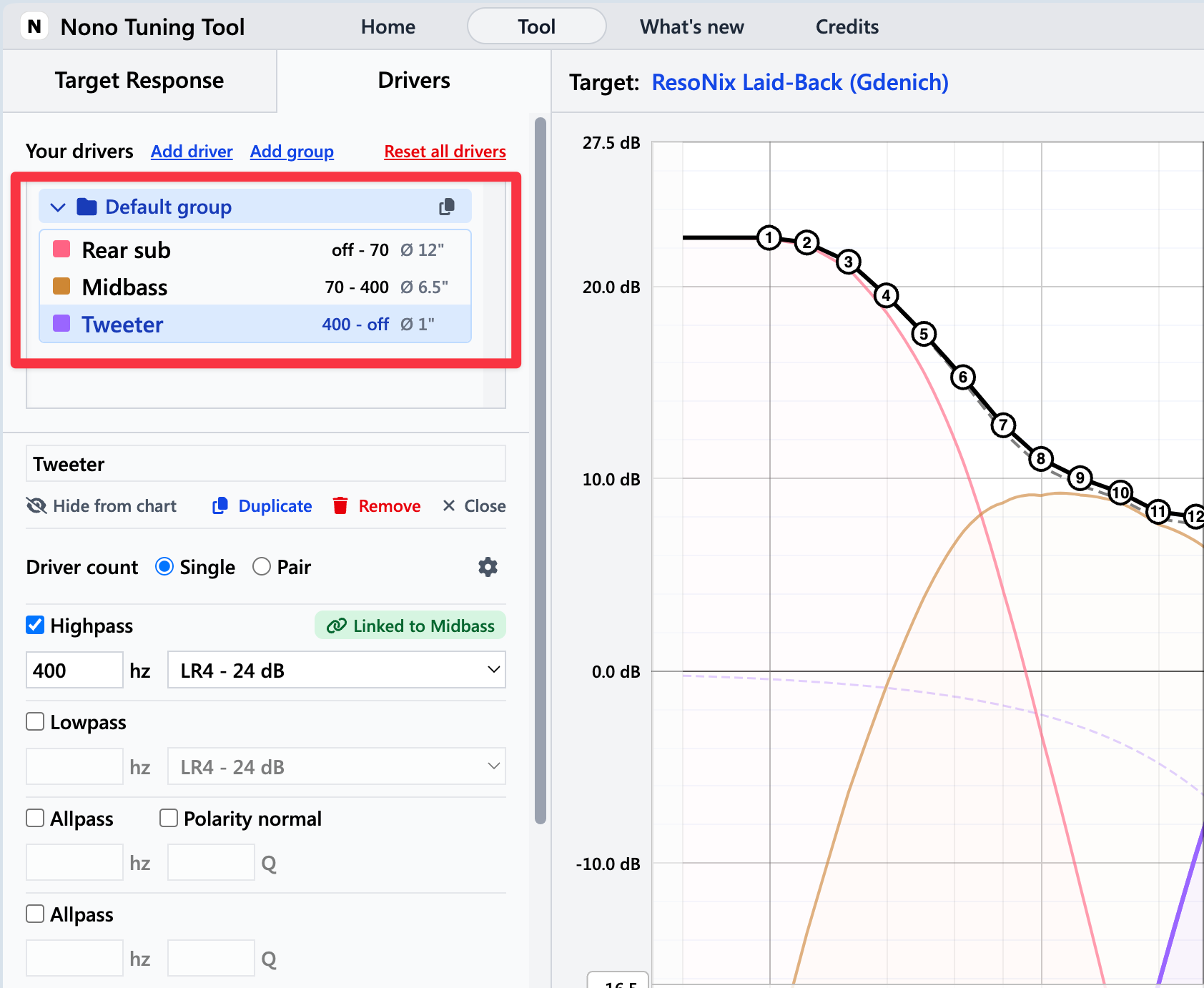This screenshot has width=1204, height=988.
Task: Click the Hide from chart eye icon
Action: pyautogui.click(x=36, y=506)
